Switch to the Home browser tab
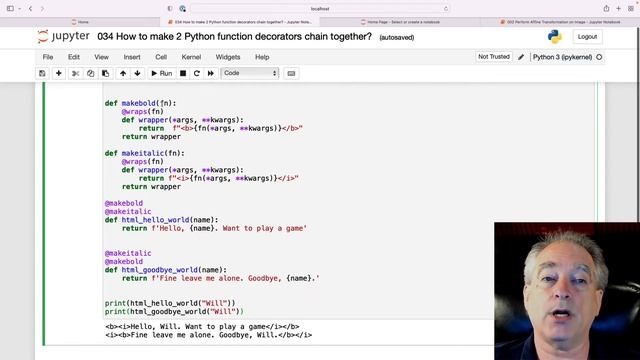640x360 pixels. [80, 22]
